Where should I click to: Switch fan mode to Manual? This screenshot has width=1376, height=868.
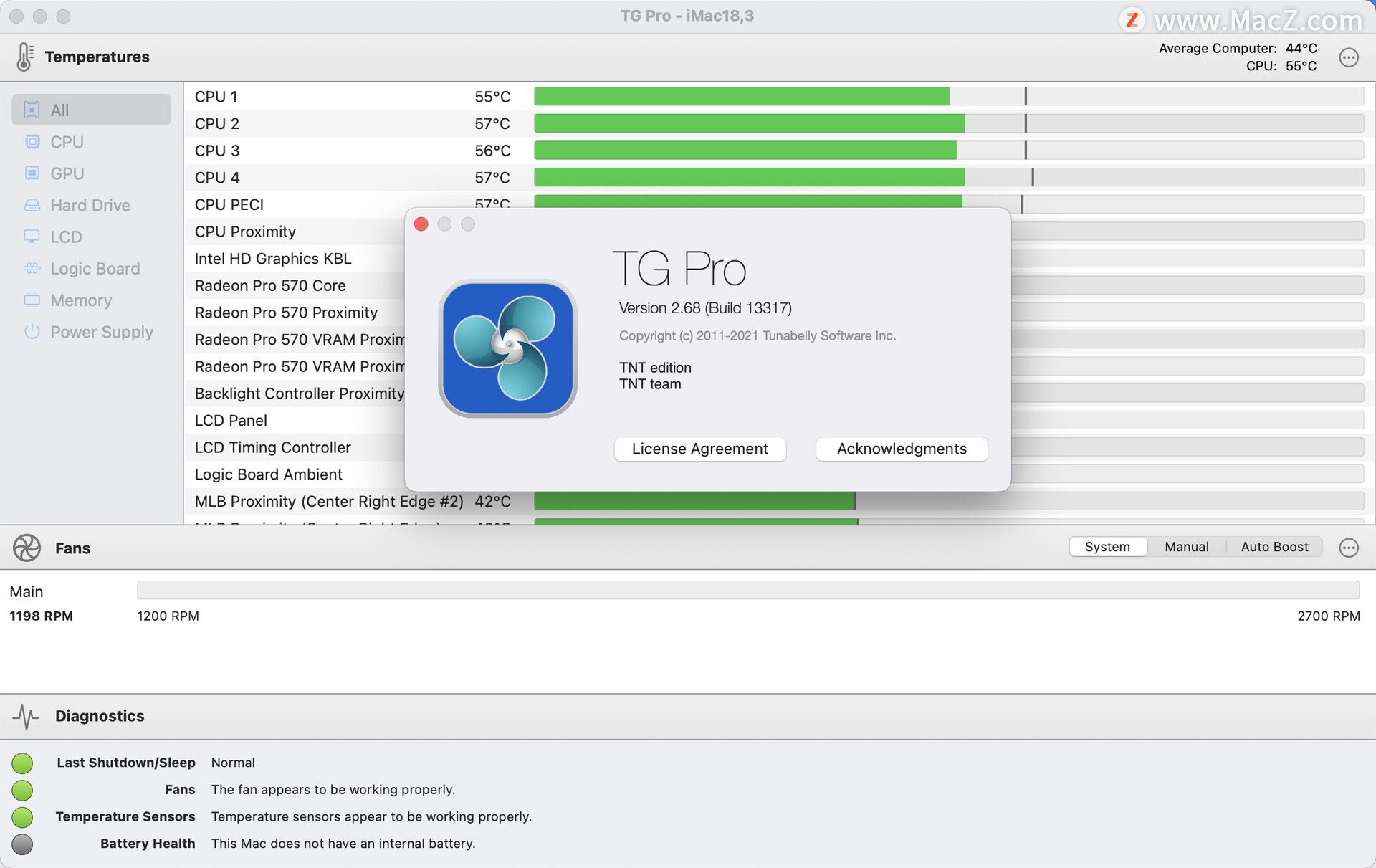point(1186,547)
